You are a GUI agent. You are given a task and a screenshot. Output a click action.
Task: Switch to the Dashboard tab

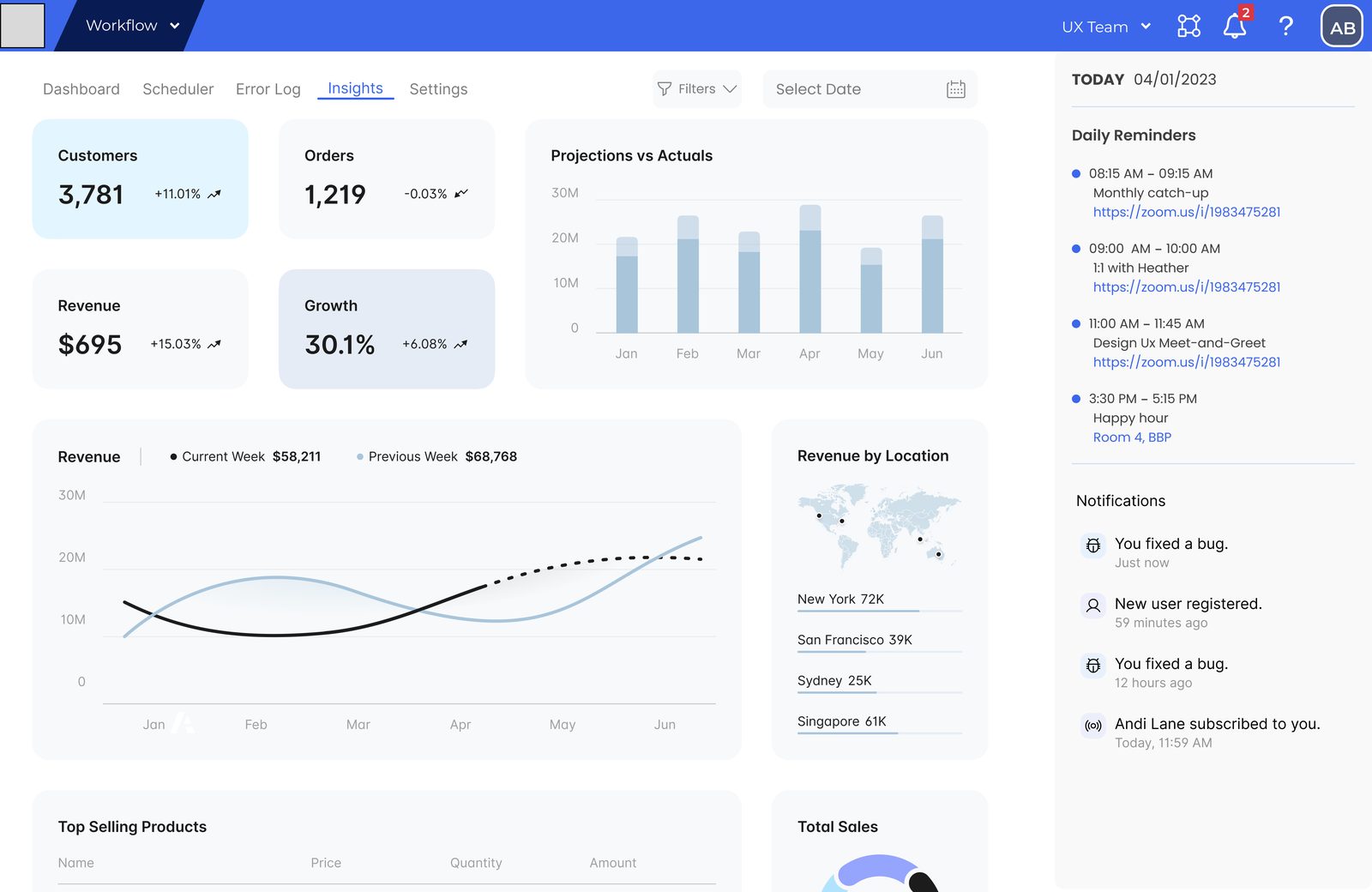pyautogui.click(x=81, y=89)
